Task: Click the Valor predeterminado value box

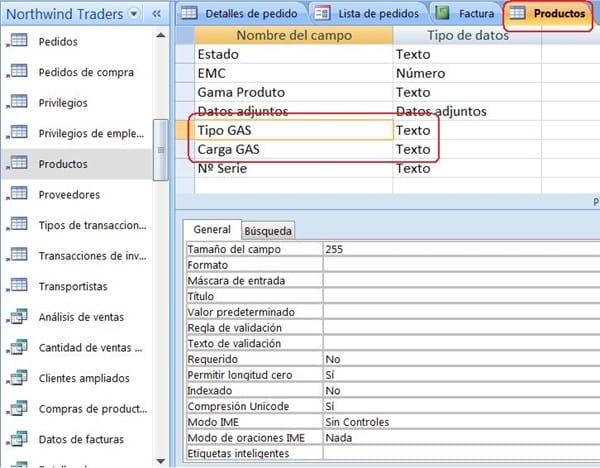Action: (x=461, y=312)
